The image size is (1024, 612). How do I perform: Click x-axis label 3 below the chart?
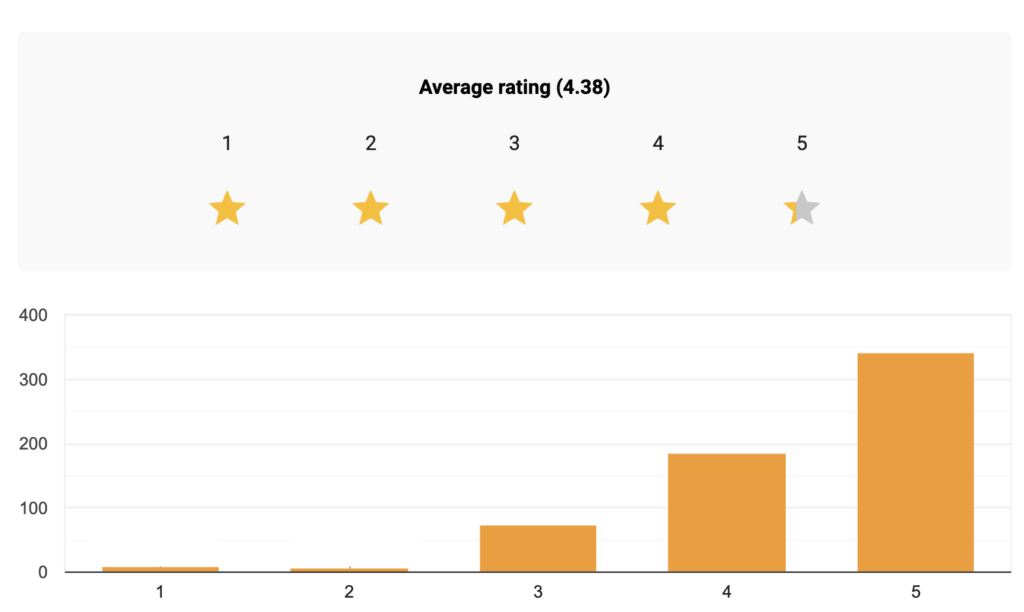pos(538,592)
